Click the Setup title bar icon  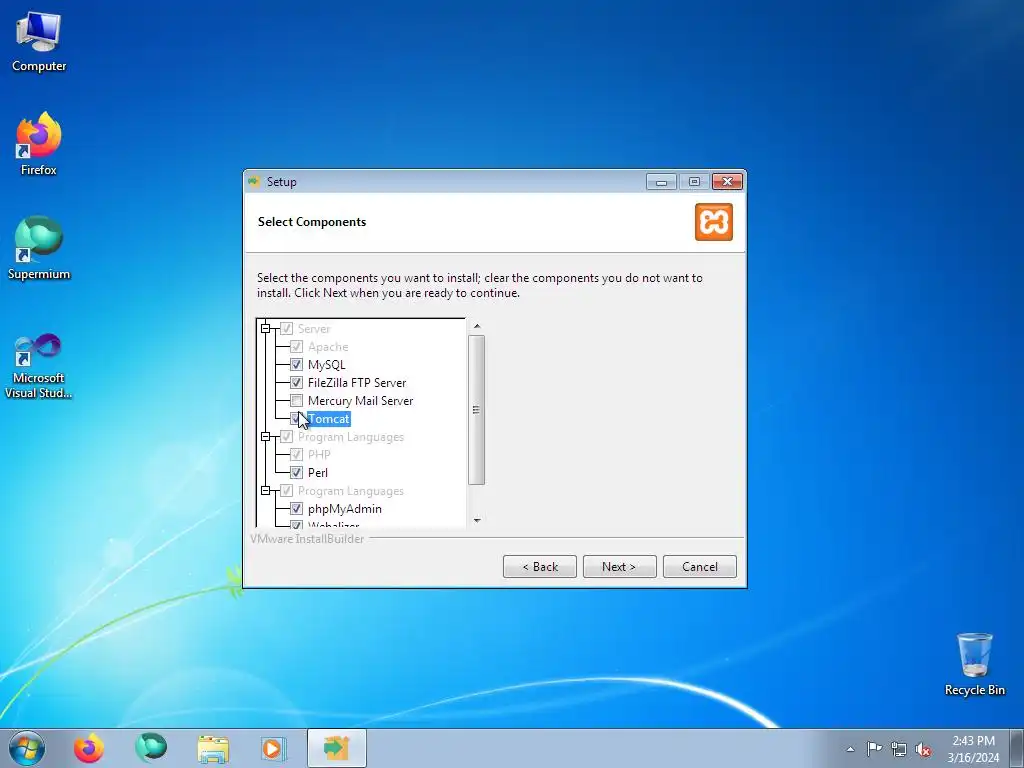[253, 182]
